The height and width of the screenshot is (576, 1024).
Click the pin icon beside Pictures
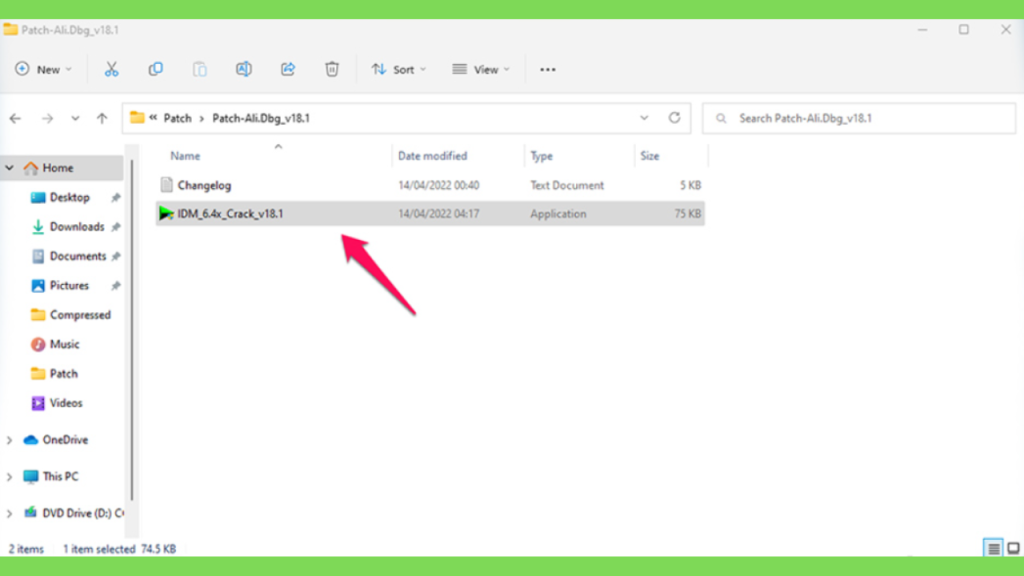[116, 285]
